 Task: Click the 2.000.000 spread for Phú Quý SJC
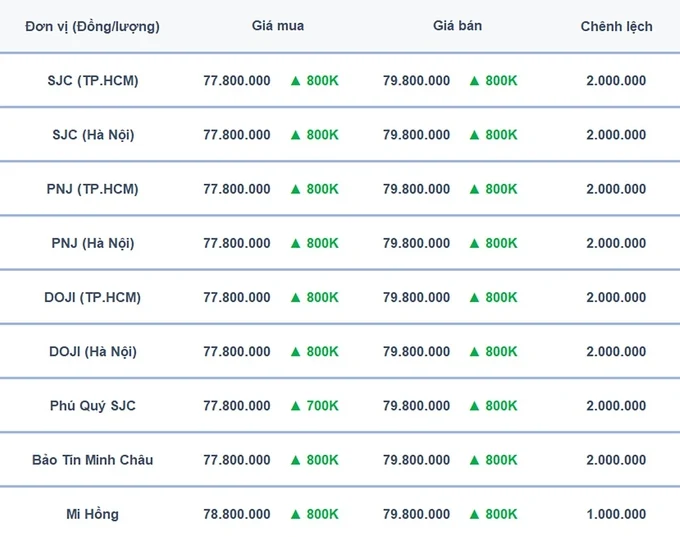(x=616, y=406)
